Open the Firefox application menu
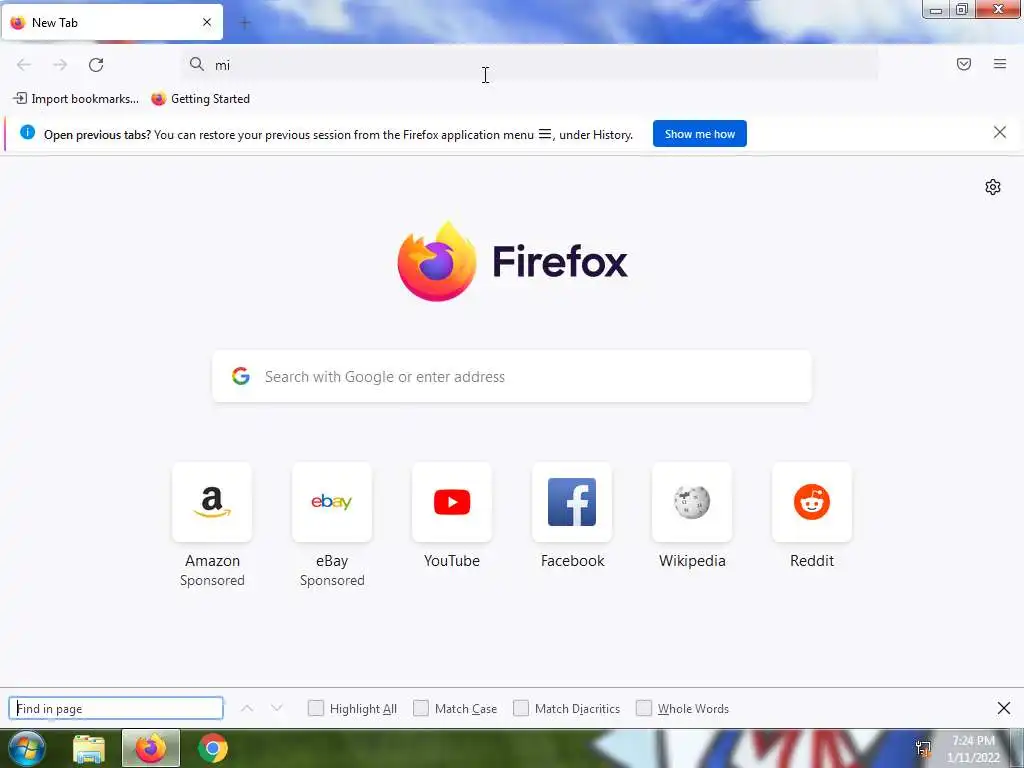Screen dimensions: 1024x768 1000,64
